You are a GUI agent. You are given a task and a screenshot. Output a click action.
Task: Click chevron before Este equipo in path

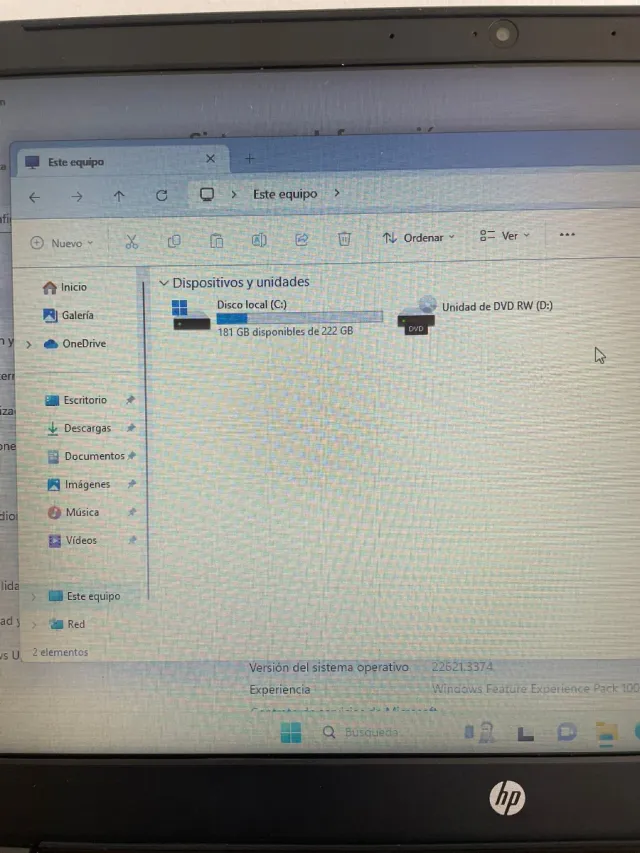click(x=234, y=194)
